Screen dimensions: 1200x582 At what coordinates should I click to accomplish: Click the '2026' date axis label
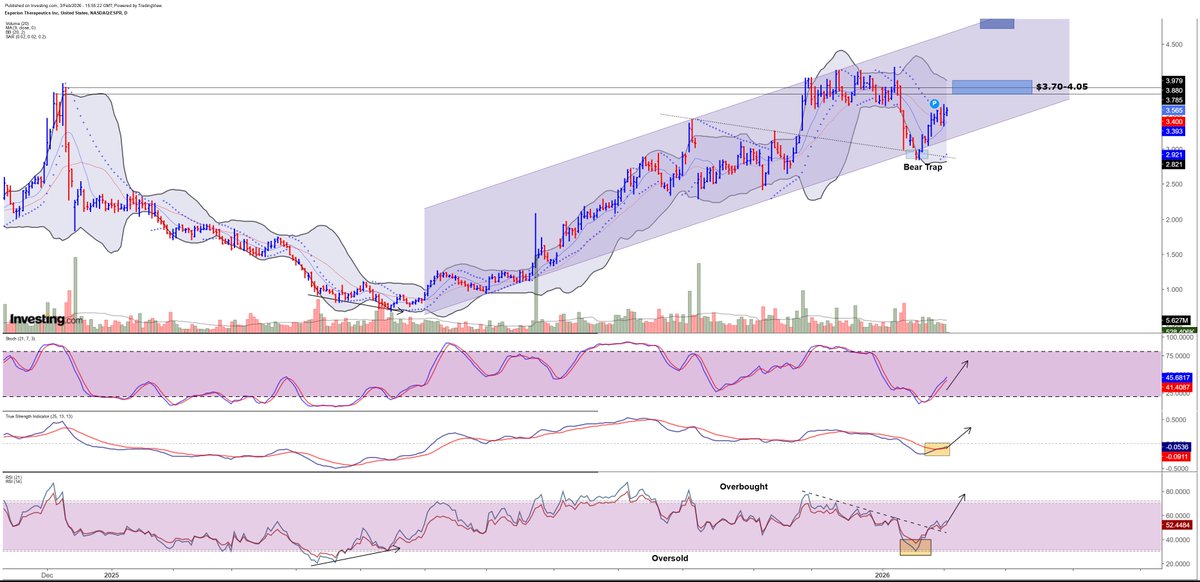click(x=882, y=575)
